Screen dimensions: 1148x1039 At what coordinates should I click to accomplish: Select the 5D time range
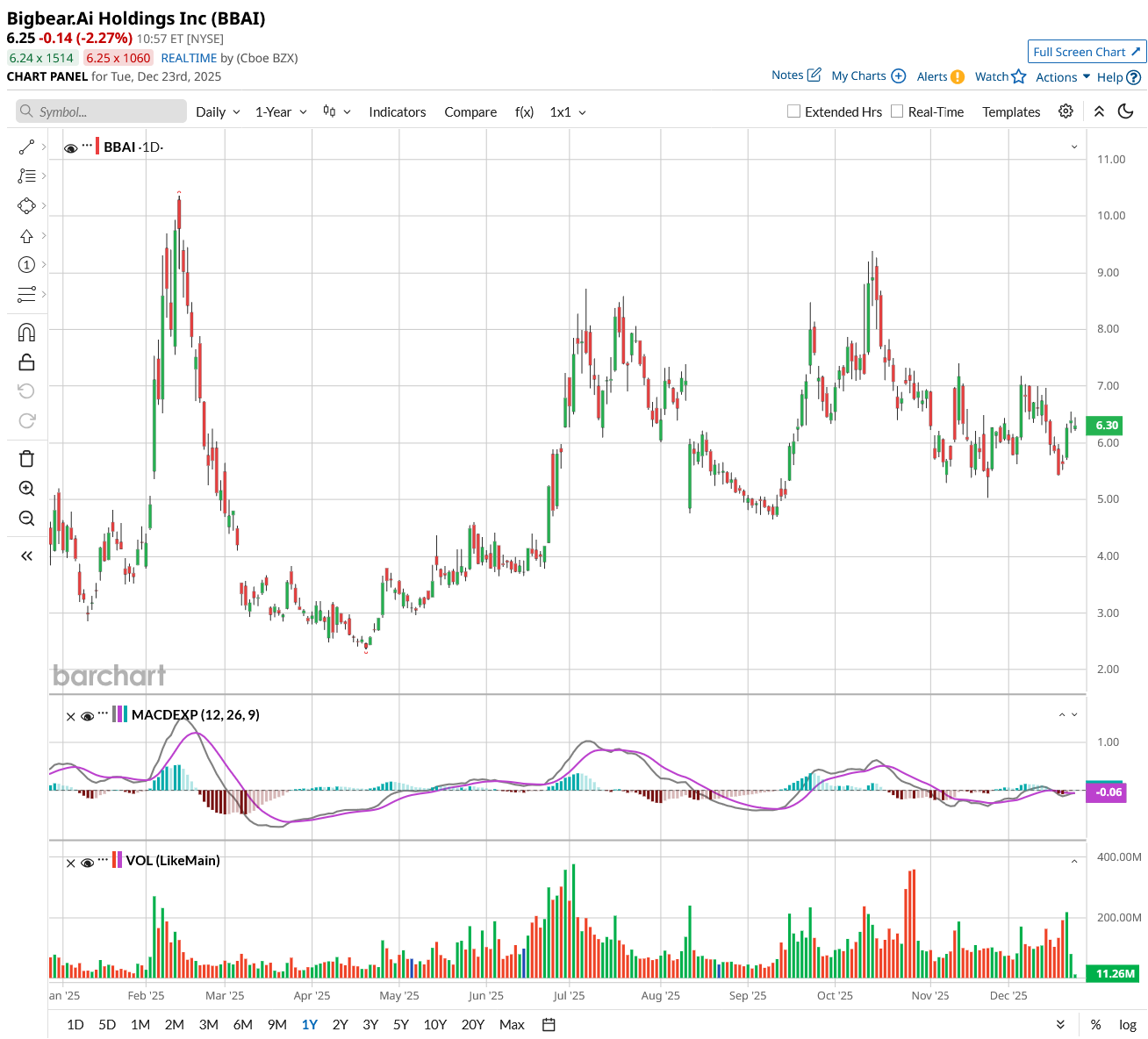point(107,1024)
